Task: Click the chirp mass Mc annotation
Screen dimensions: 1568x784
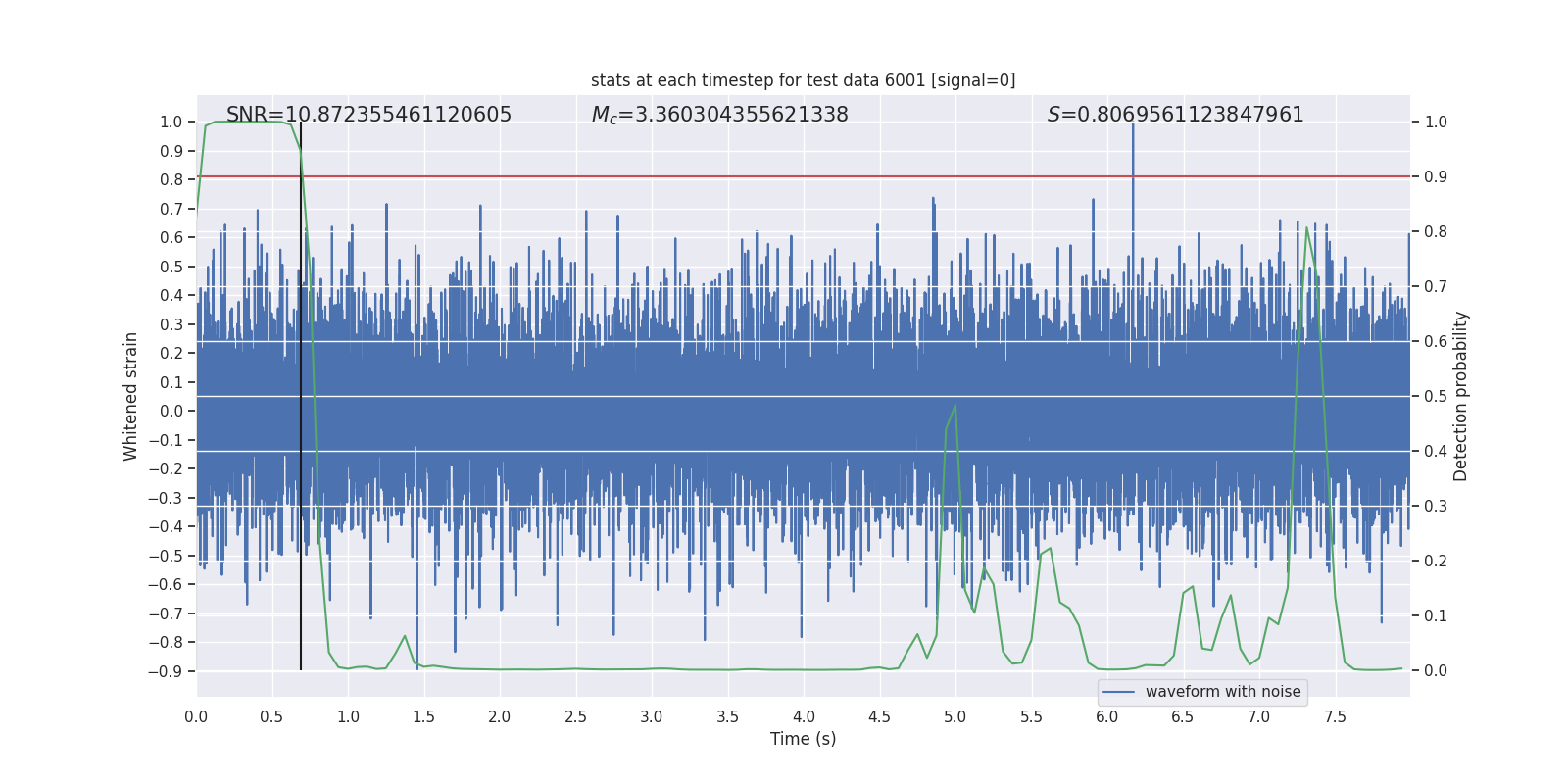Action: point(719,115)
